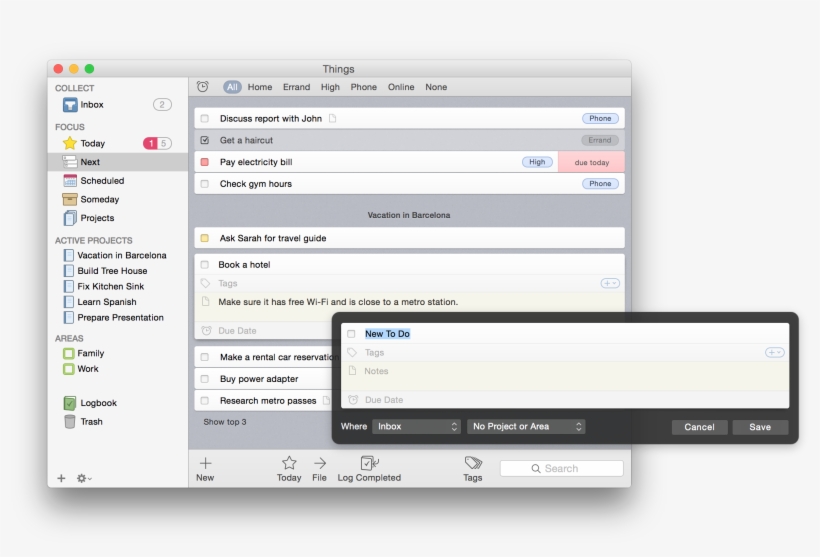Click the New to-do plus icon
Image resolution: width=820 pixels, height=557 pixels.
click(x=205, y=463)
